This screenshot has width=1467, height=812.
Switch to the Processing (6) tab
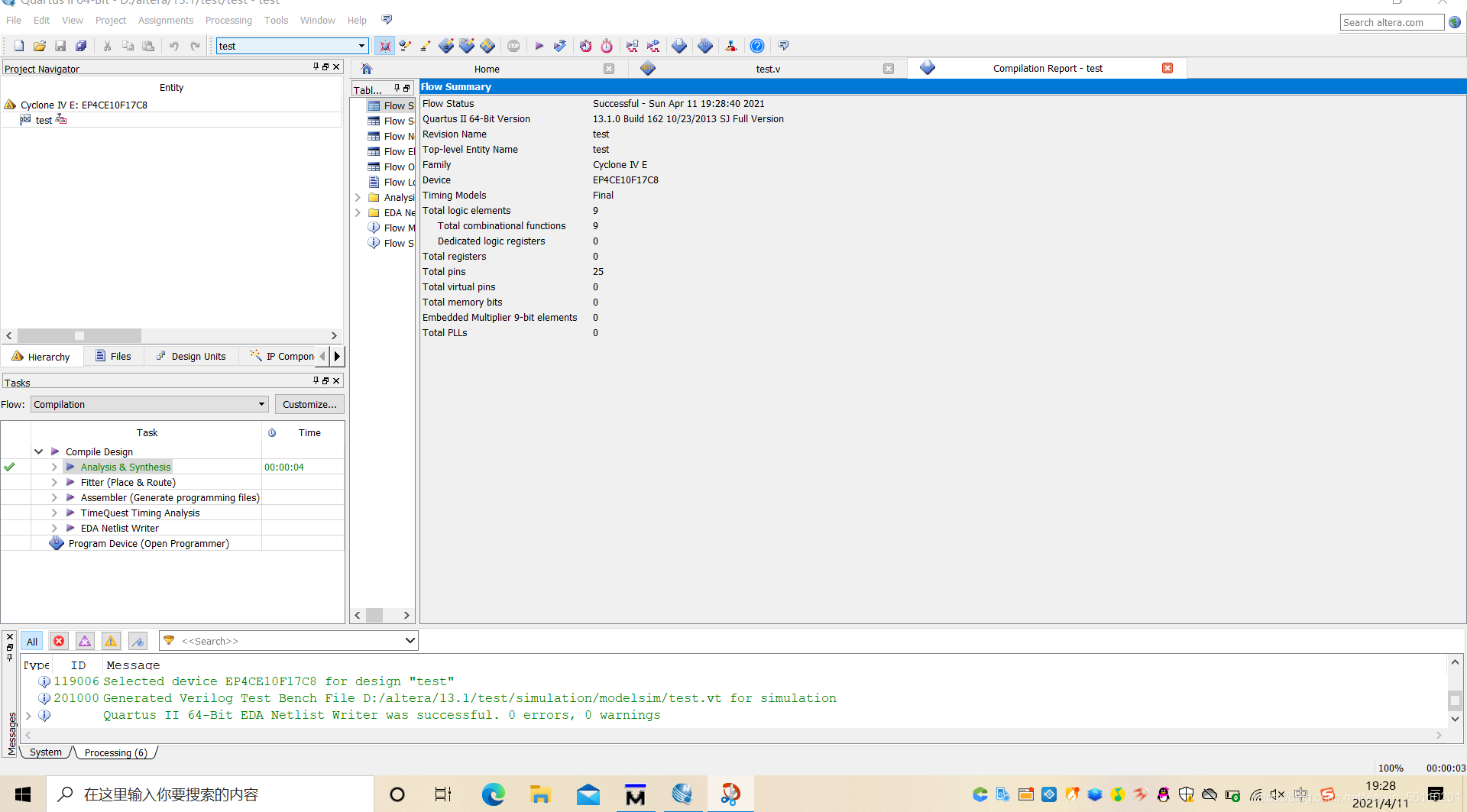[x=116, y=752]
